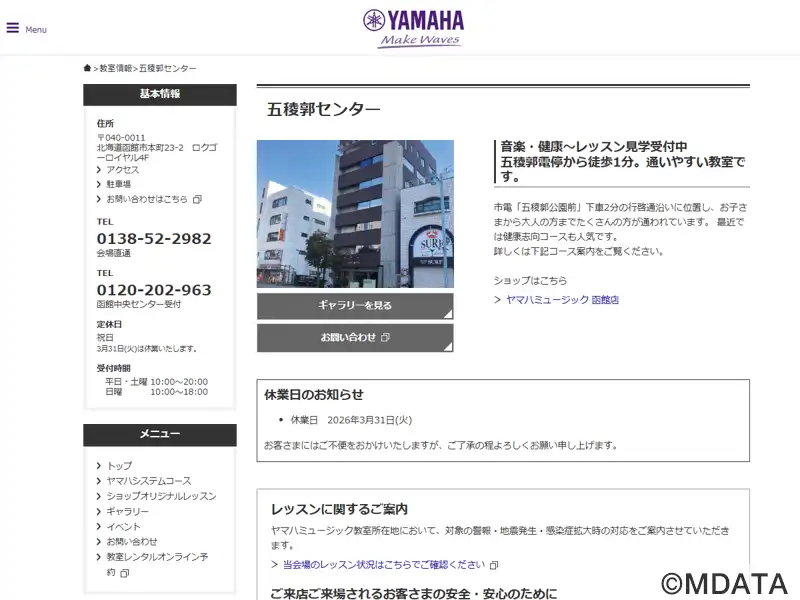Viewport: 800px width, 600px height.
Task: Select トップ in the メニュー list
Action: point(119,466)
